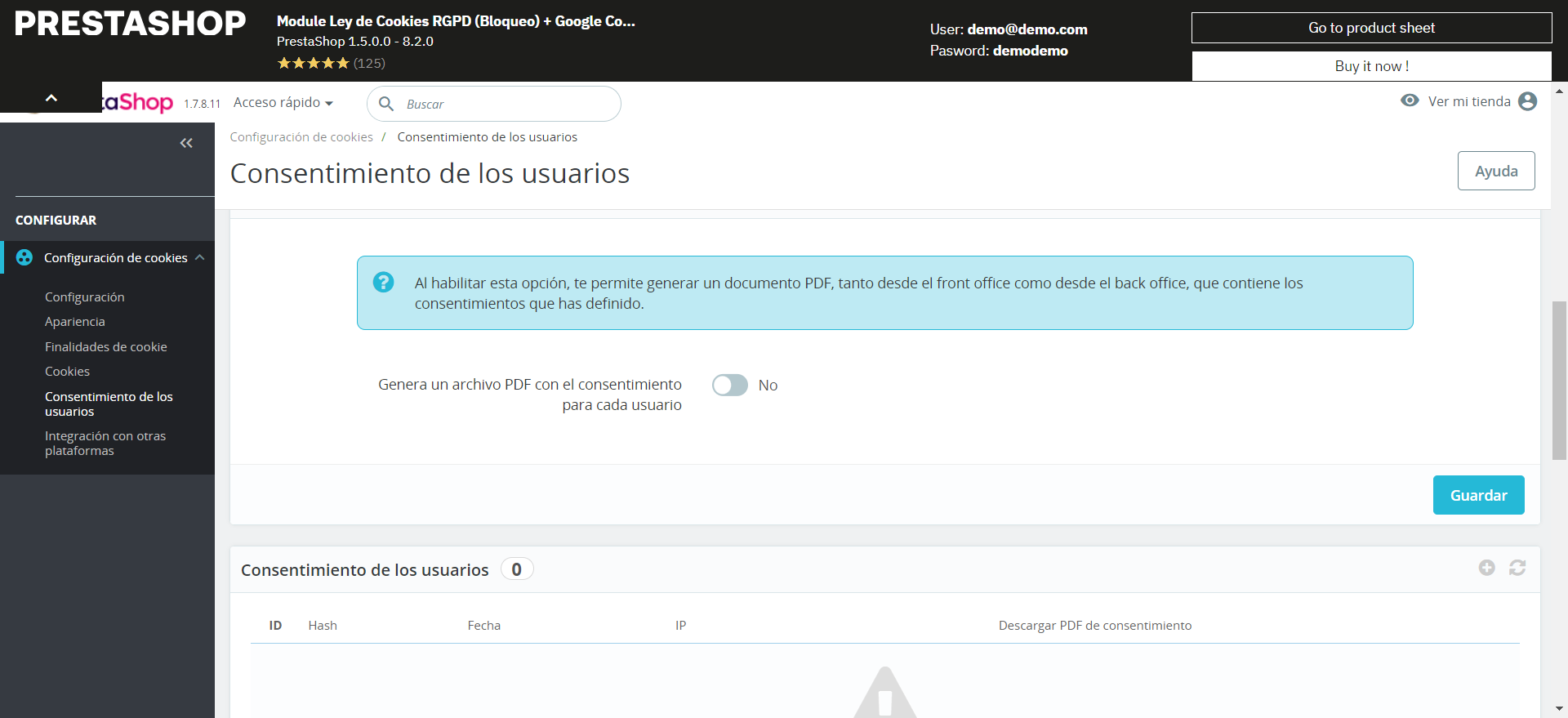Screen dimensions: 1568x718
Task: Click the PrestaShop 1.5.0.0 - 8.2.0 compatibility text
Action: click(x=355, y=41)
